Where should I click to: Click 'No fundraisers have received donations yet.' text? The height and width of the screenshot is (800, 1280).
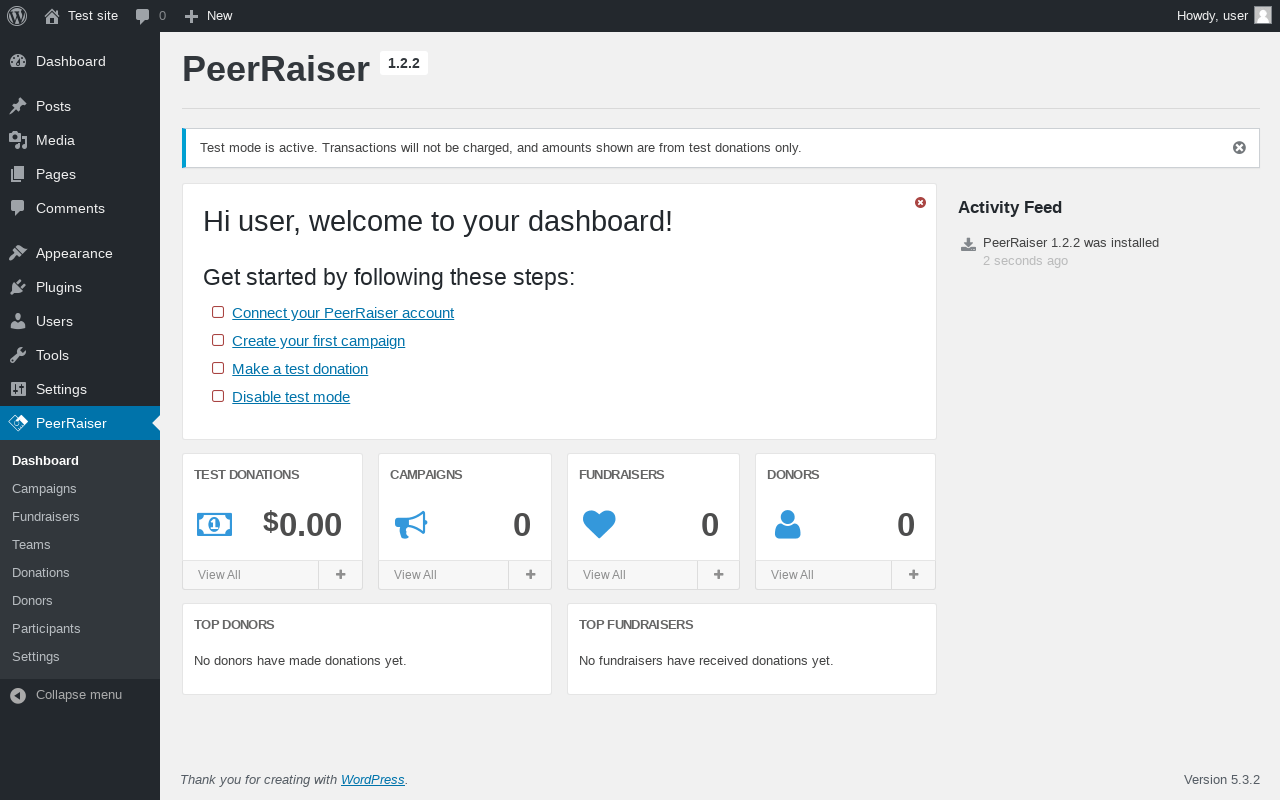pos(706,661)
